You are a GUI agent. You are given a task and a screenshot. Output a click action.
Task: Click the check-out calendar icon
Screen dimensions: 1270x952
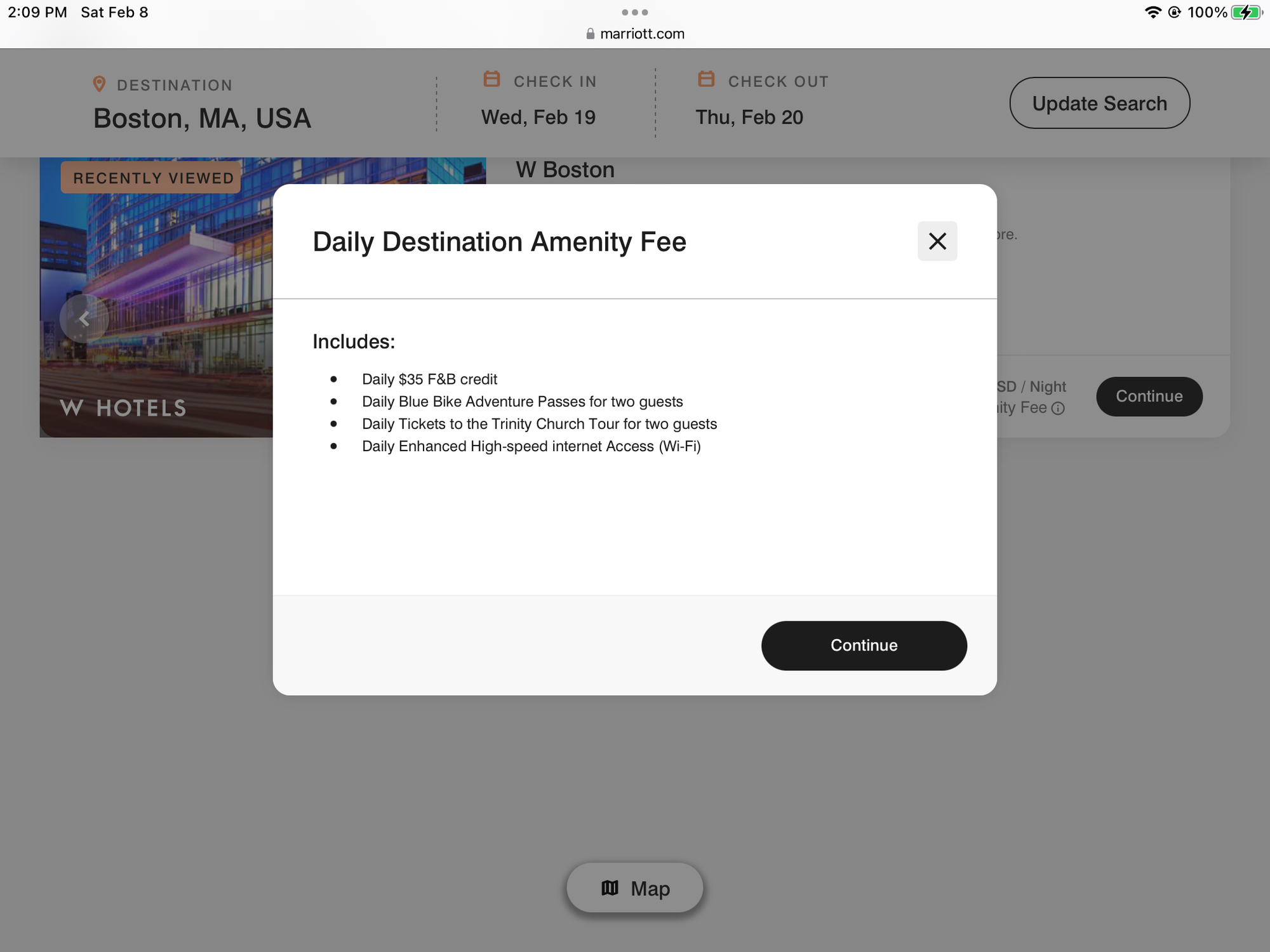pos(706,79)
